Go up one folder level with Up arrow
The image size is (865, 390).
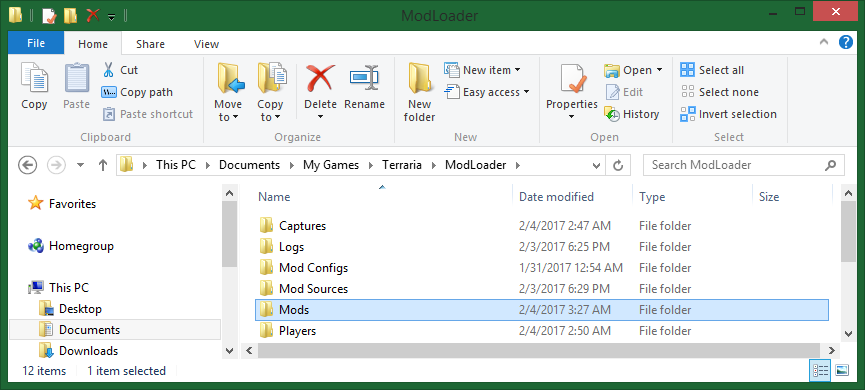[102, 164]
